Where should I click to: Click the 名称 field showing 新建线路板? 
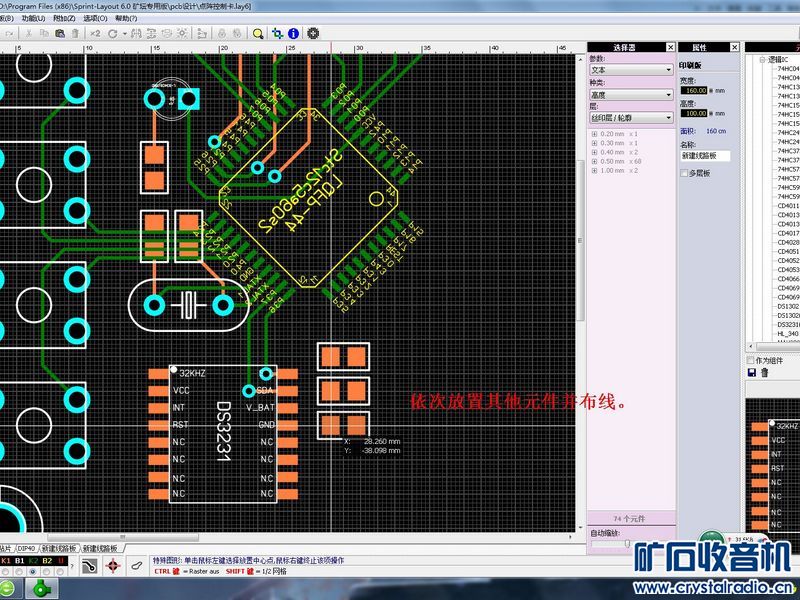705,156
